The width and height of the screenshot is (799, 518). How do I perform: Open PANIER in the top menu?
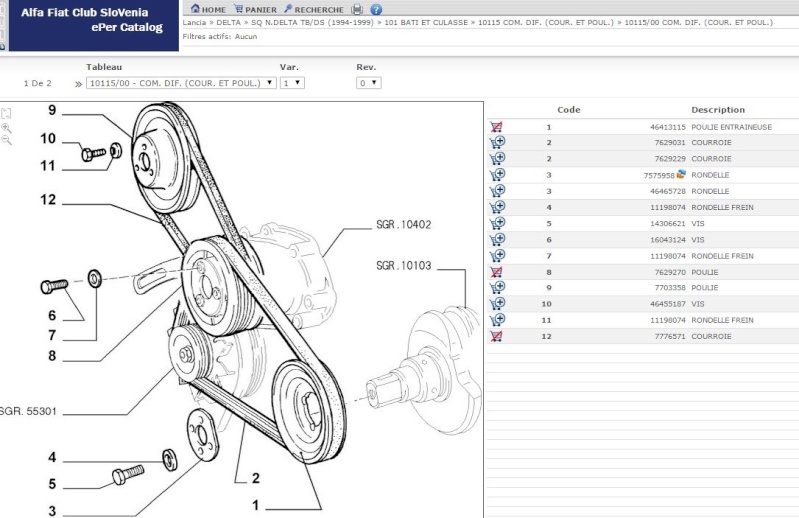tap(255, 9)
